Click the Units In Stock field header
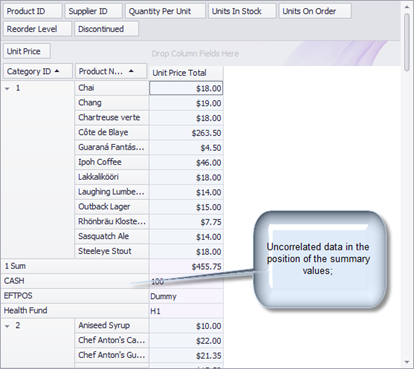414x369 pixels. [x=242, y=11]
